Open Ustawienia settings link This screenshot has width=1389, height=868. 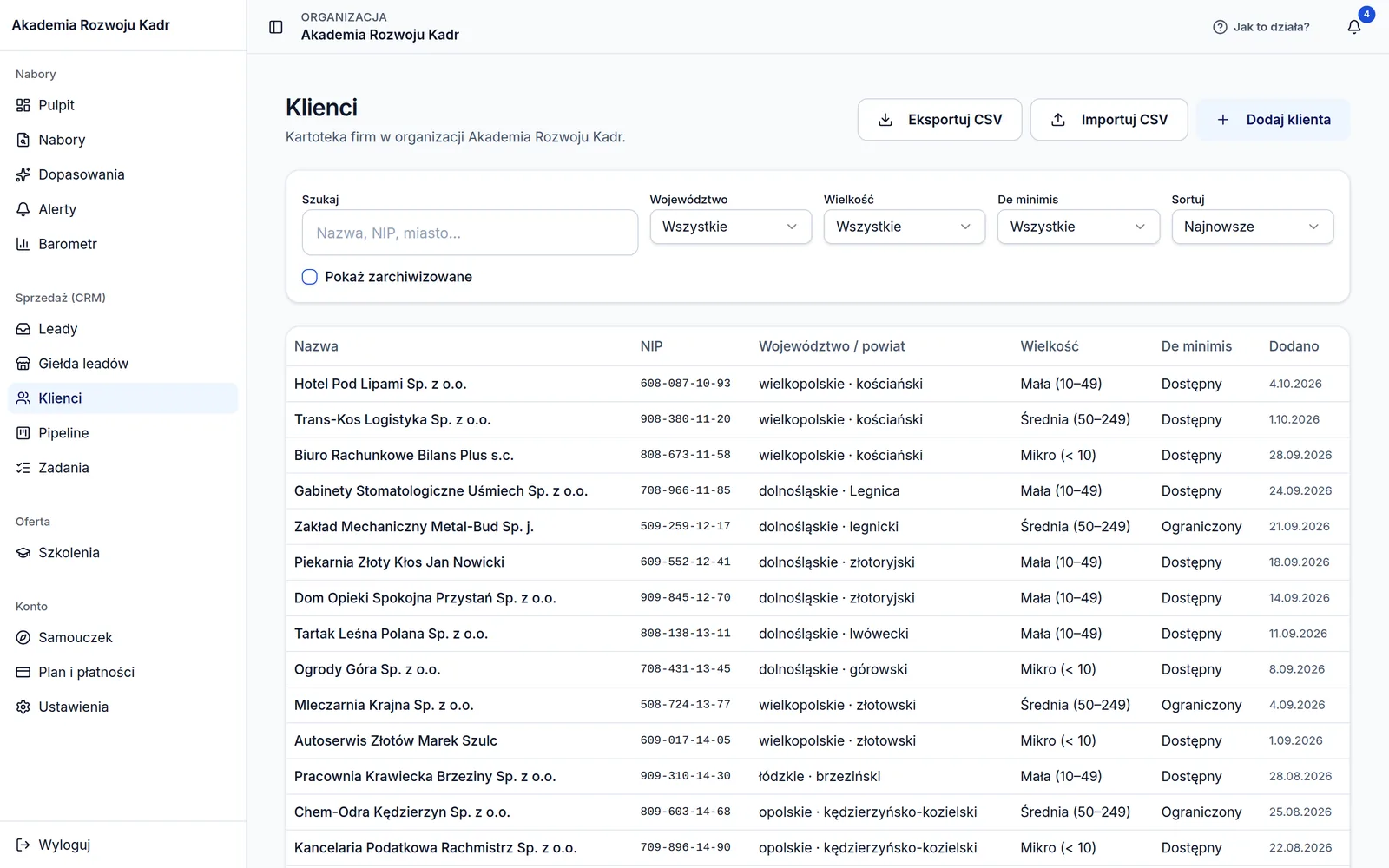coord(122,707)
